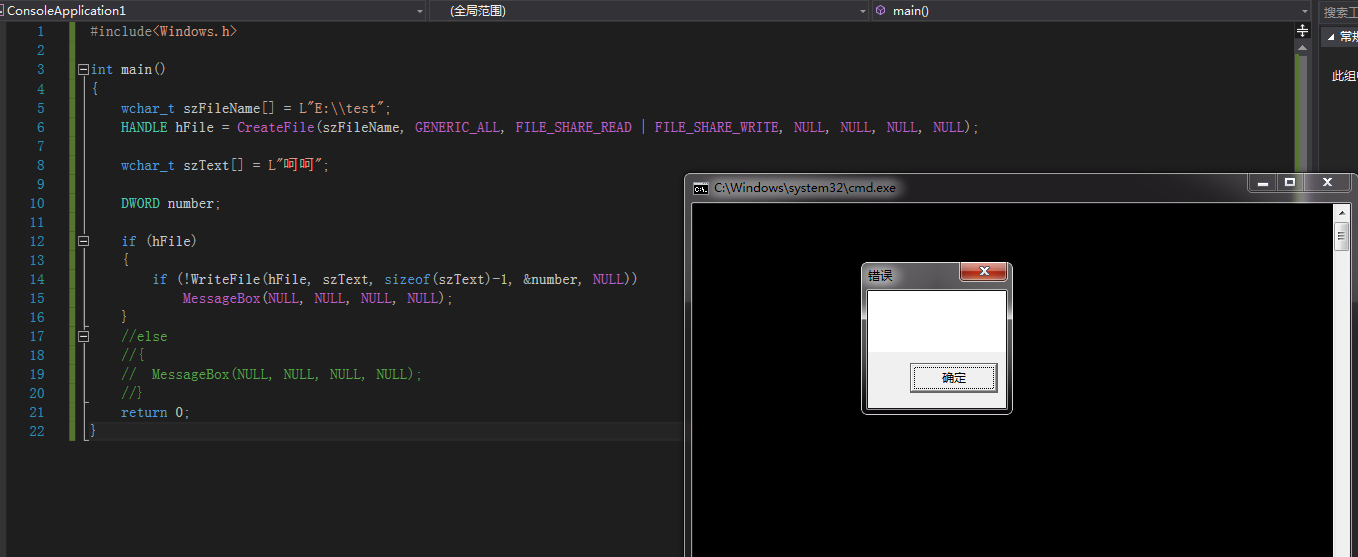Click FILE_SHARE_WRITE in the code
Screen dimensions: 1358x557
(x=716, y=128)
